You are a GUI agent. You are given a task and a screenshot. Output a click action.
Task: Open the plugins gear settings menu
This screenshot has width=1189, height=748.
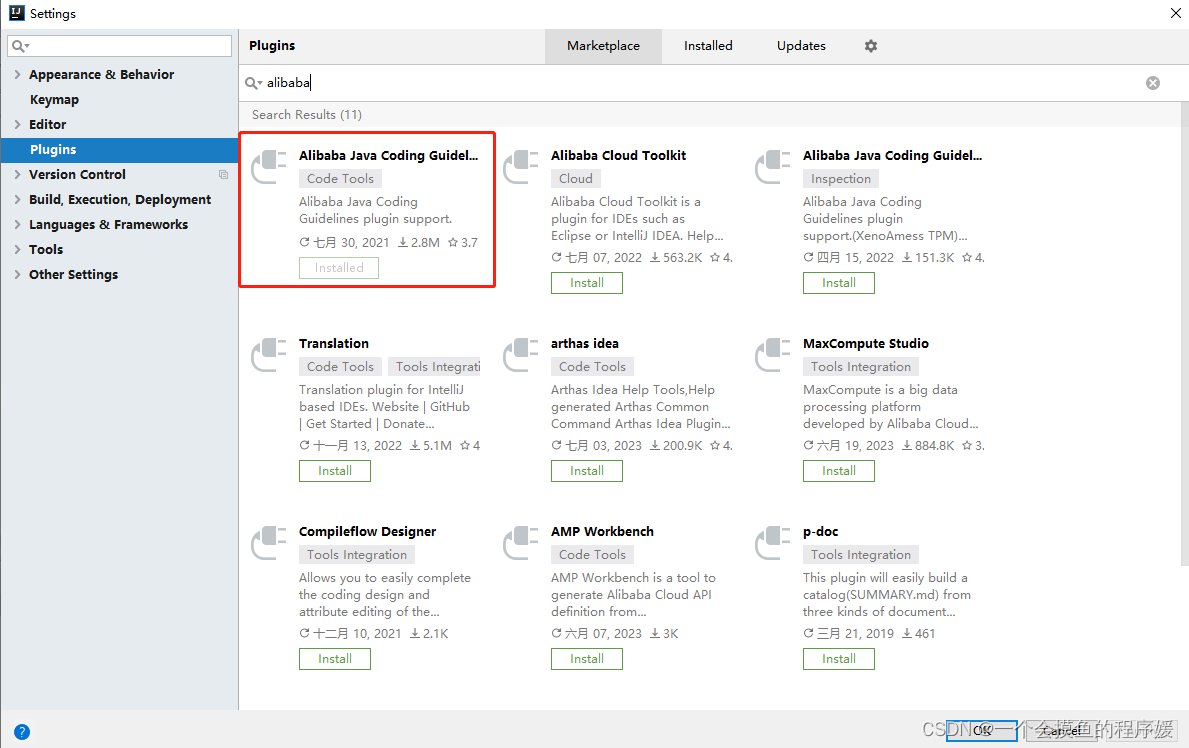(871, 46)
